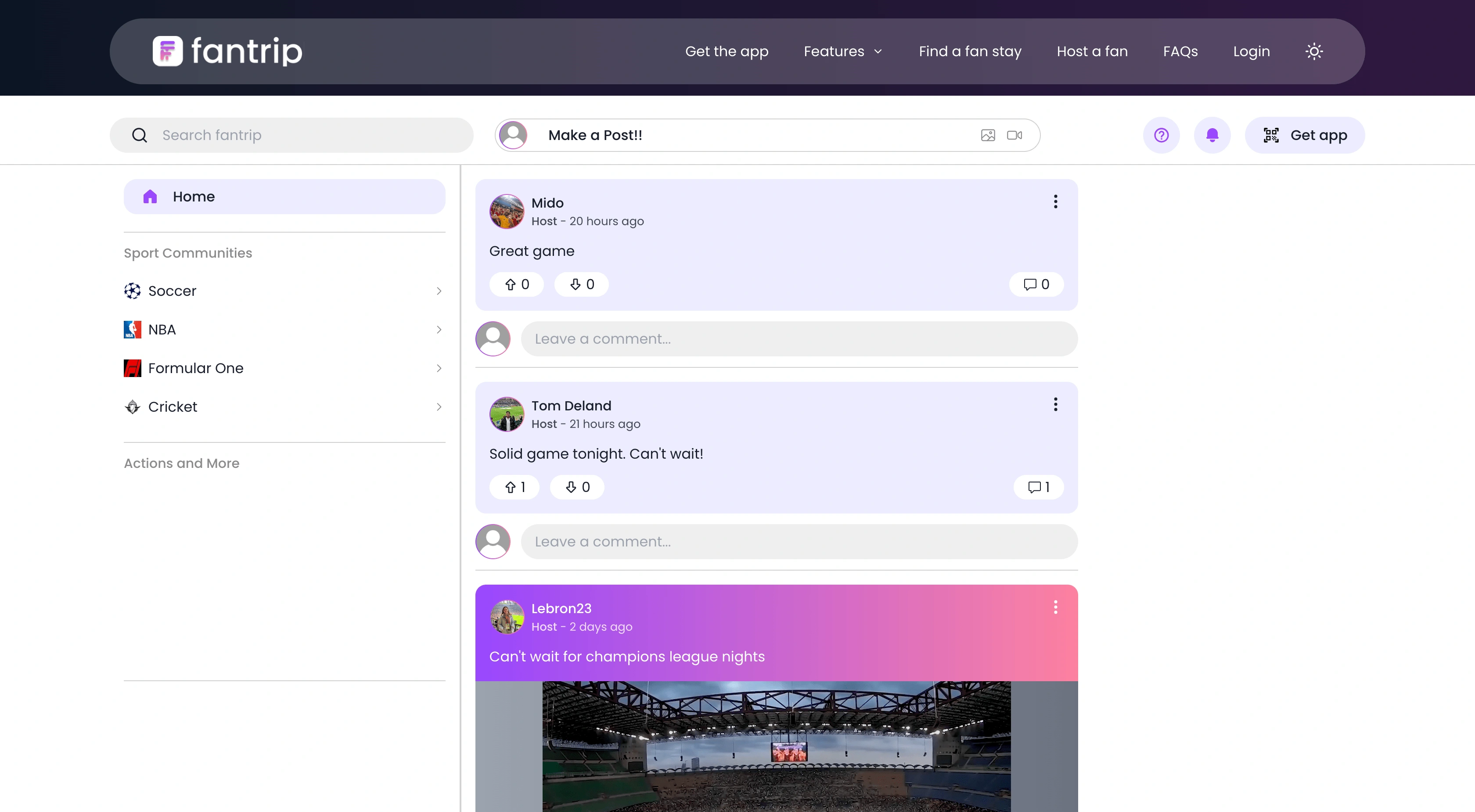Viewport: 1475px width, 812px height.
Task: Click the NBA logo icon
Action: point(132,329)
